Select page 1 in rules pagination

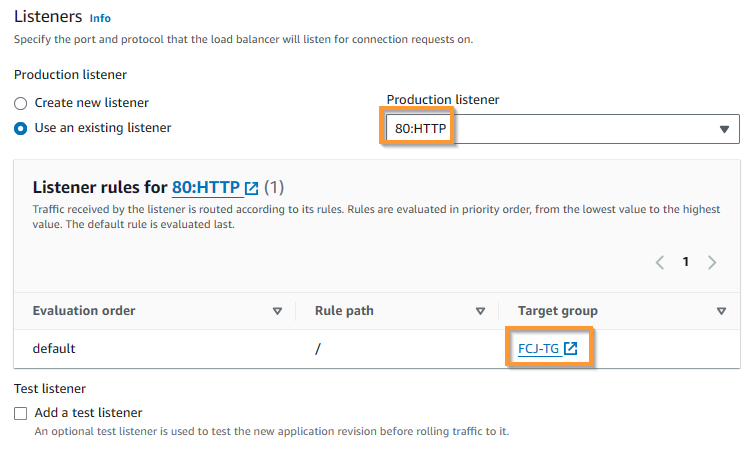(x=686, y=262)
